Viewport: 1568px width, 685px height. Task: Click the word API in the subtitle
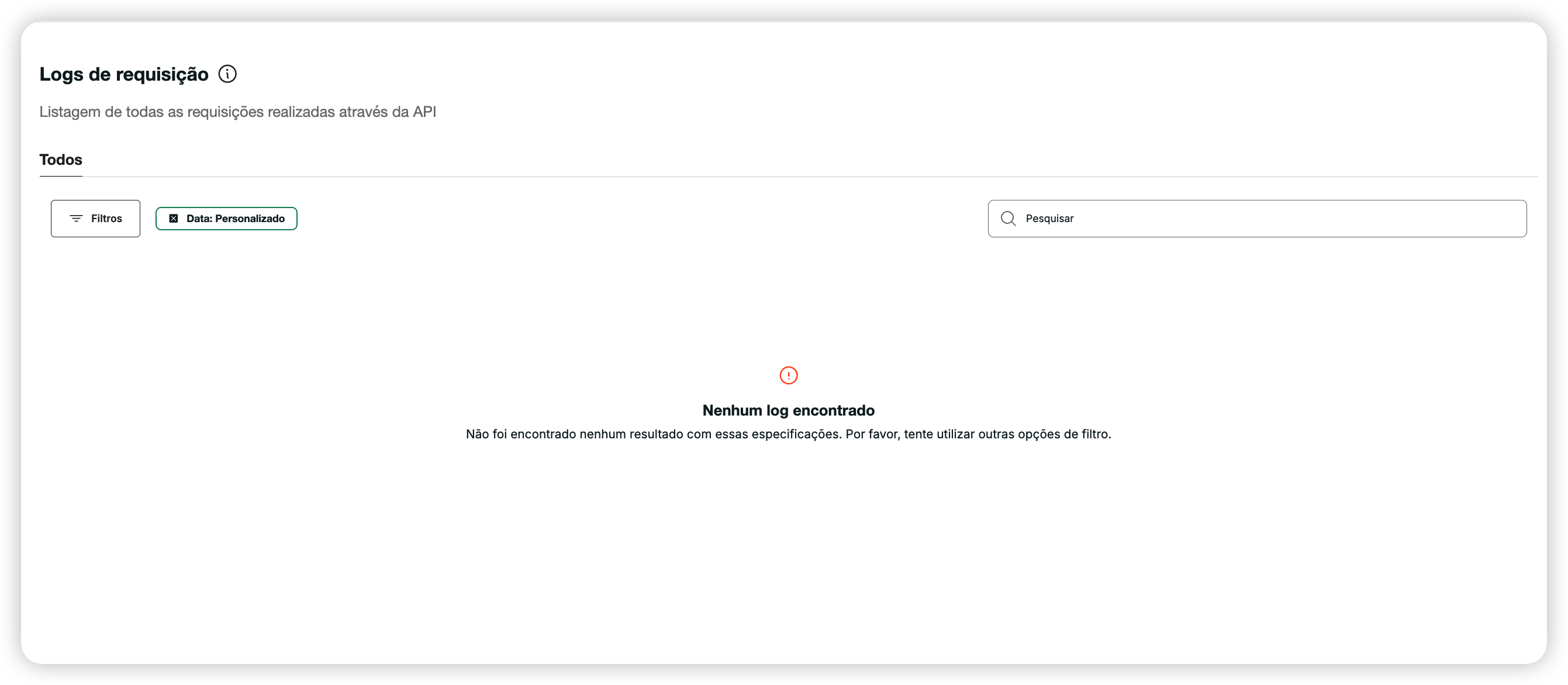click(424, 112)
